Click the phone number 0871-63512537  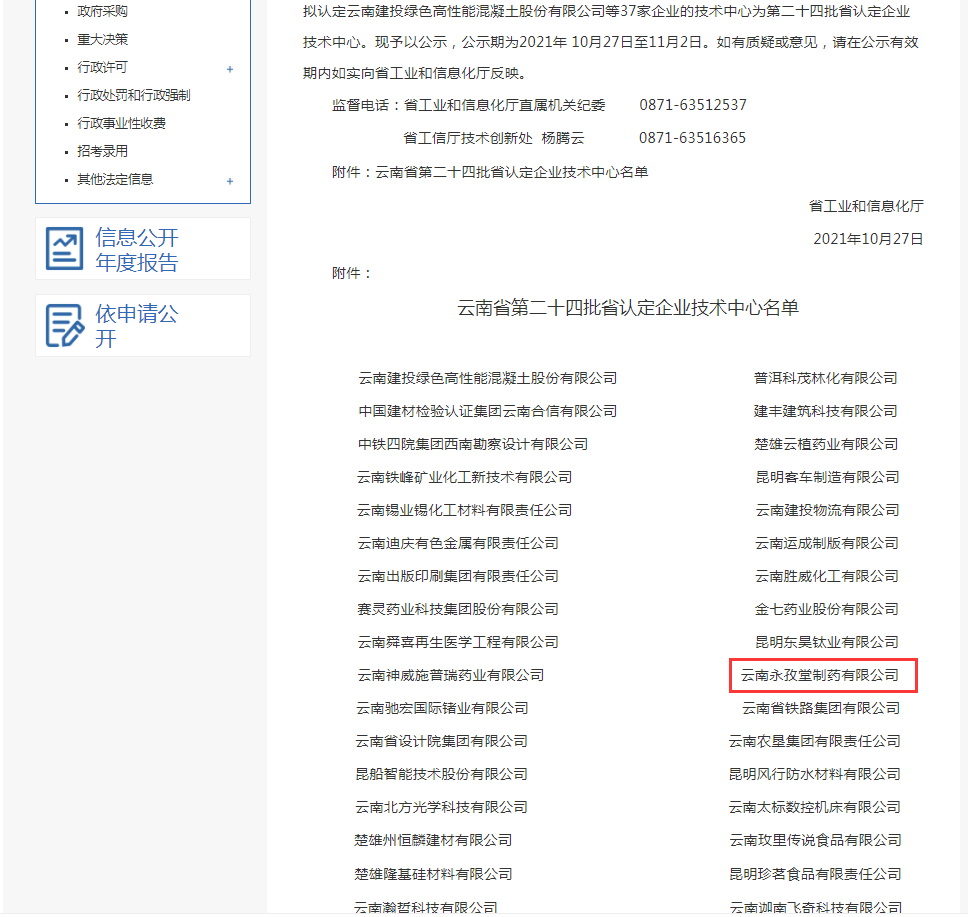click(x=692, y=105)
